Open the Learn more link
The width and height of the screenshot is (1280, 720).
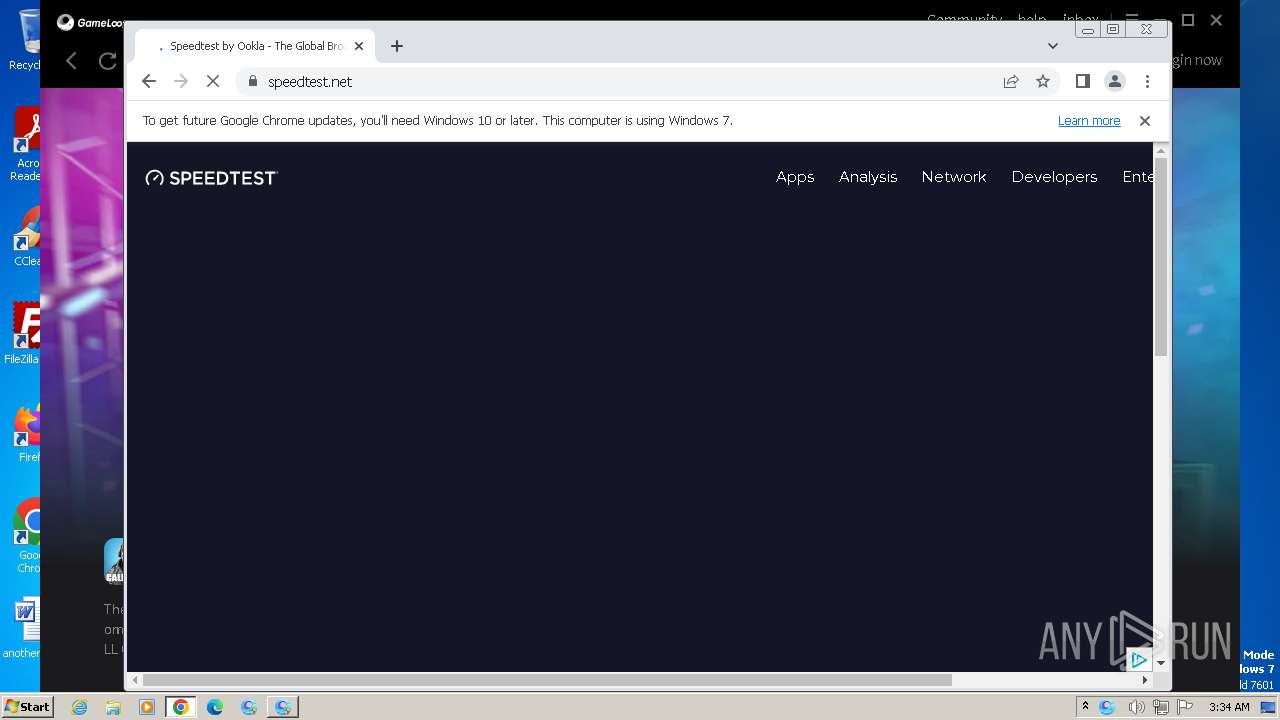pyautogui.click(x=1089, y=120)
